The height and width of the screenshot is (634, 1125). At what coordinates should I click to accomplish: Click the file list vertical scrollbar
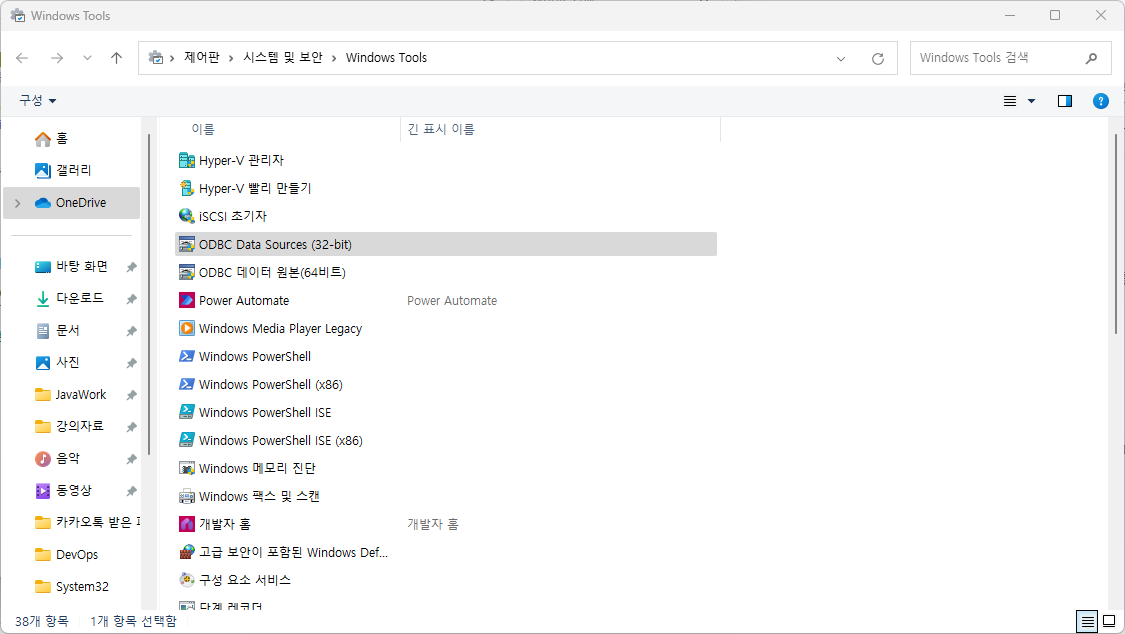[1116, 234]
